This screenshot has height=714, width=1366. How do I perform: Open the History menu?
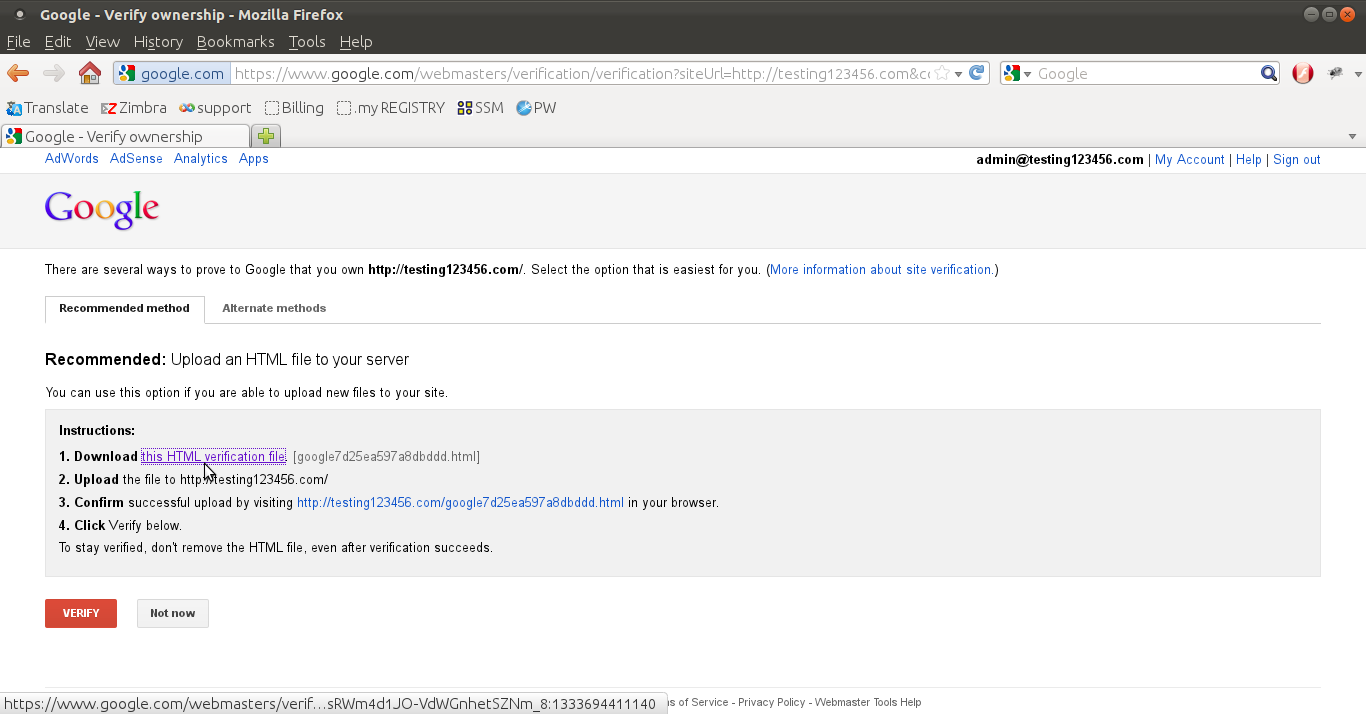point(158,42)
